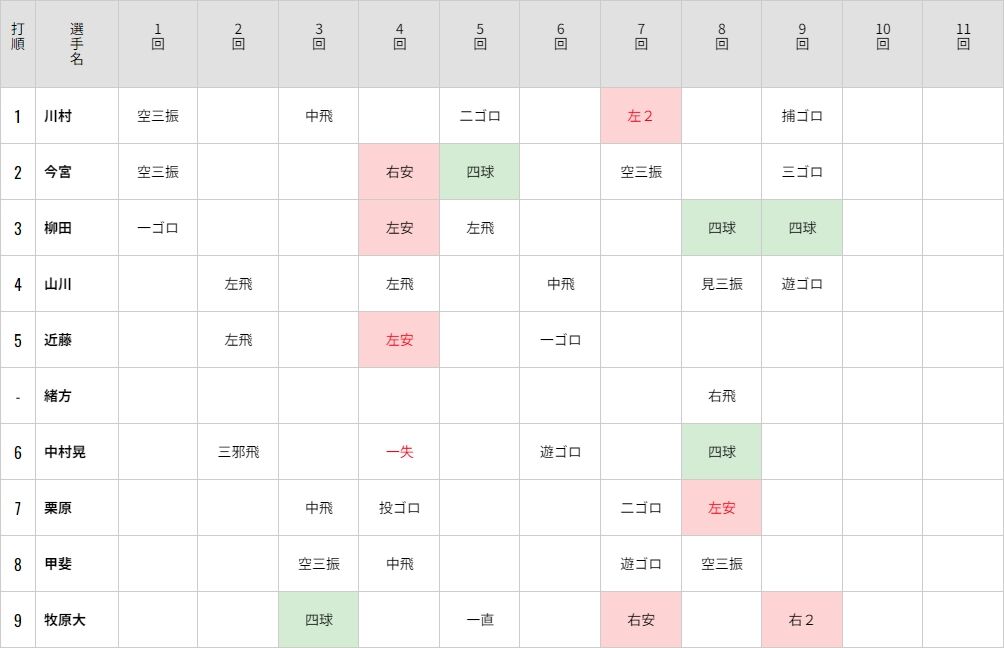This screenshot has height=648, width=1004.
Task: Open player 牧原大 row name
Action: (65, 620)
